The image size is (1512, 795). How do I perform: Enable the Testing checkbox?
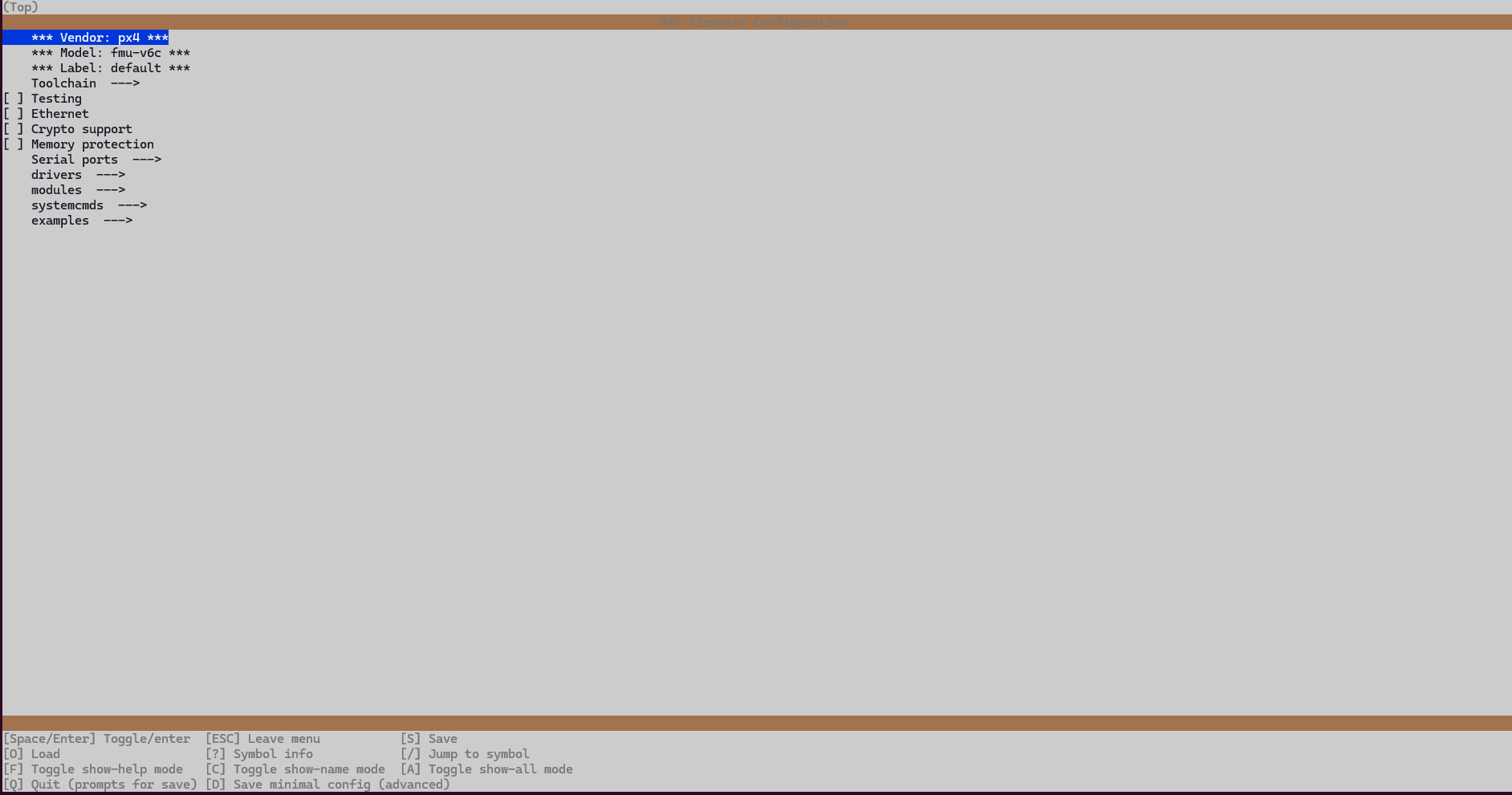(56, 98)
